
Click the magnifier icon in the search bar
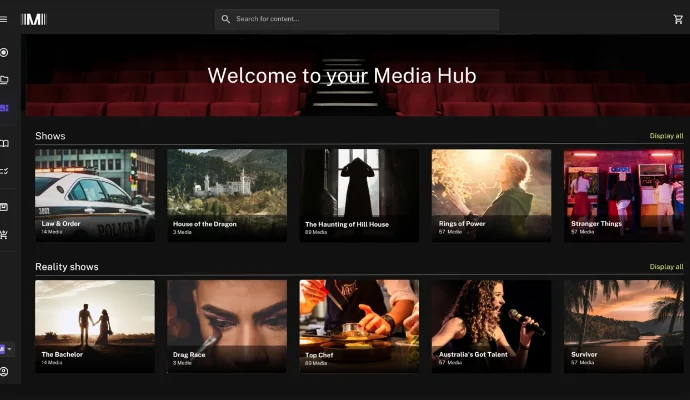click(x=226, y=19)
